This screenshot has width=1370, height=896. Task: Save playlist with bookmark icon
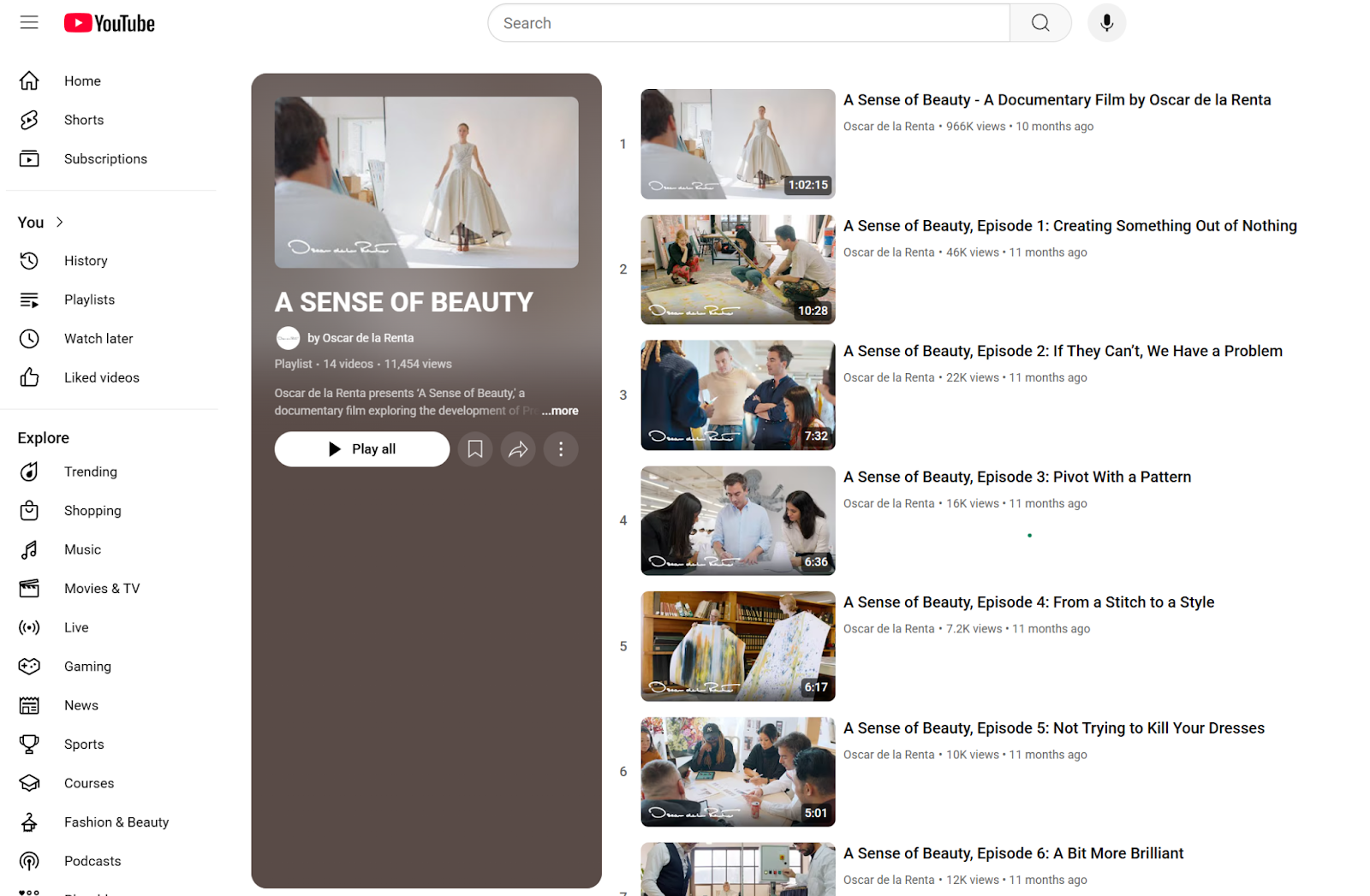pyautogui.click(x=475, y=448)
